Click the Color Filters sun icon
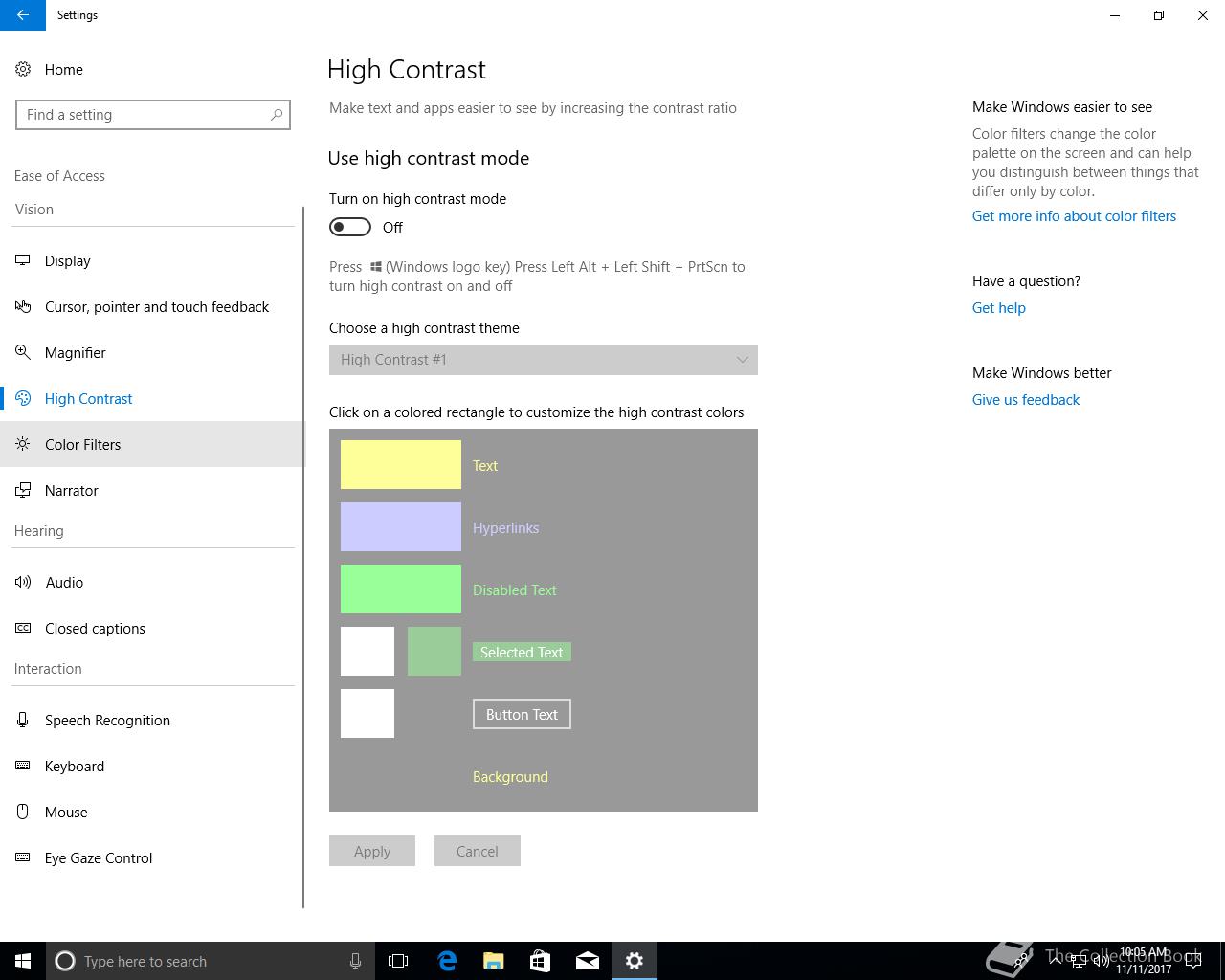This screenshot has height=980, width=1225. [23, 444]
